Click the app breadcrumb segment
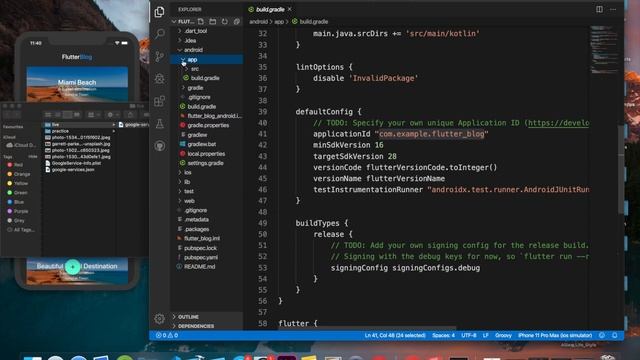The height and width of the screenshot is (360, 640). pos(278,22)
